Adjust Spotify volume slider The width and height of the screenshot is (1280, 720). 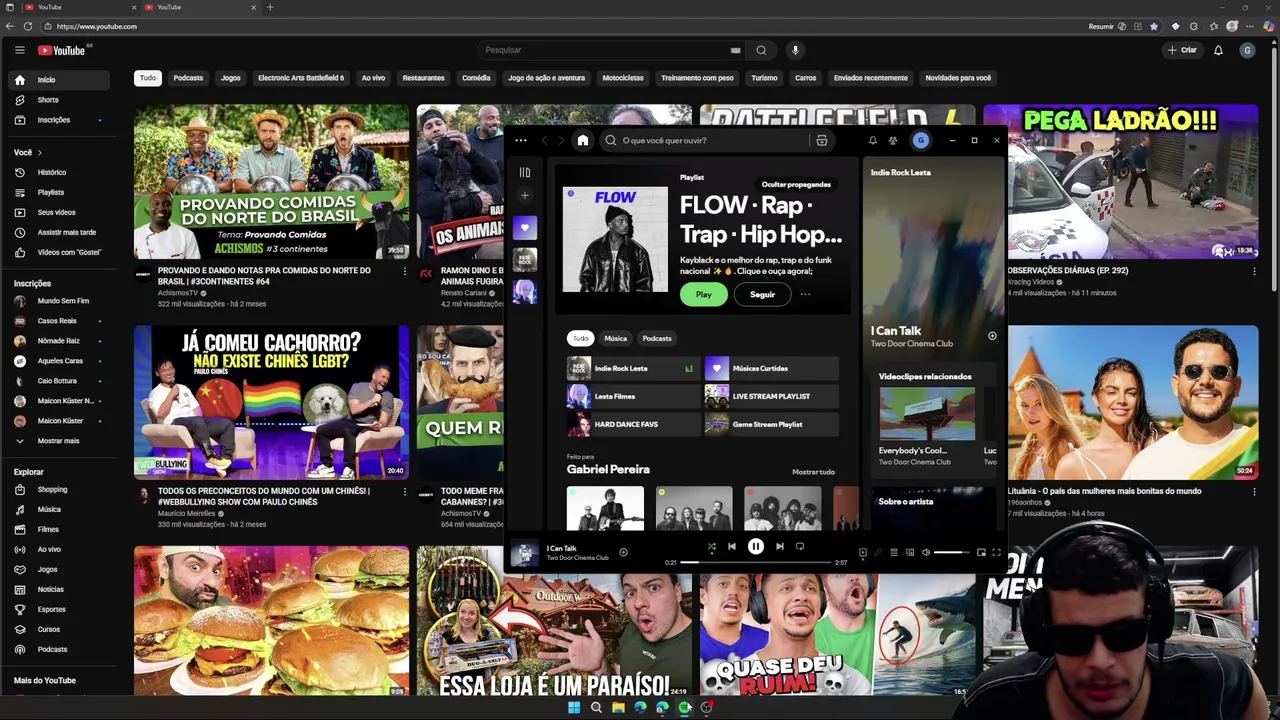point(951,552)
